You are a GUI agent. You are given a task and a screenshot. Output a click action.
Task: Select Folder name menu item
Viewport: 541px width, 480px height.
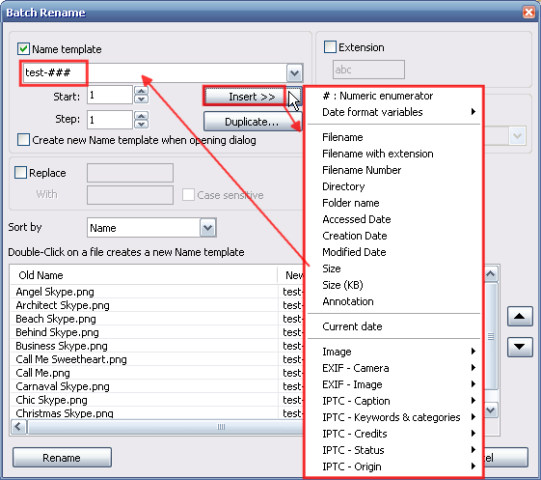(394, 203)
